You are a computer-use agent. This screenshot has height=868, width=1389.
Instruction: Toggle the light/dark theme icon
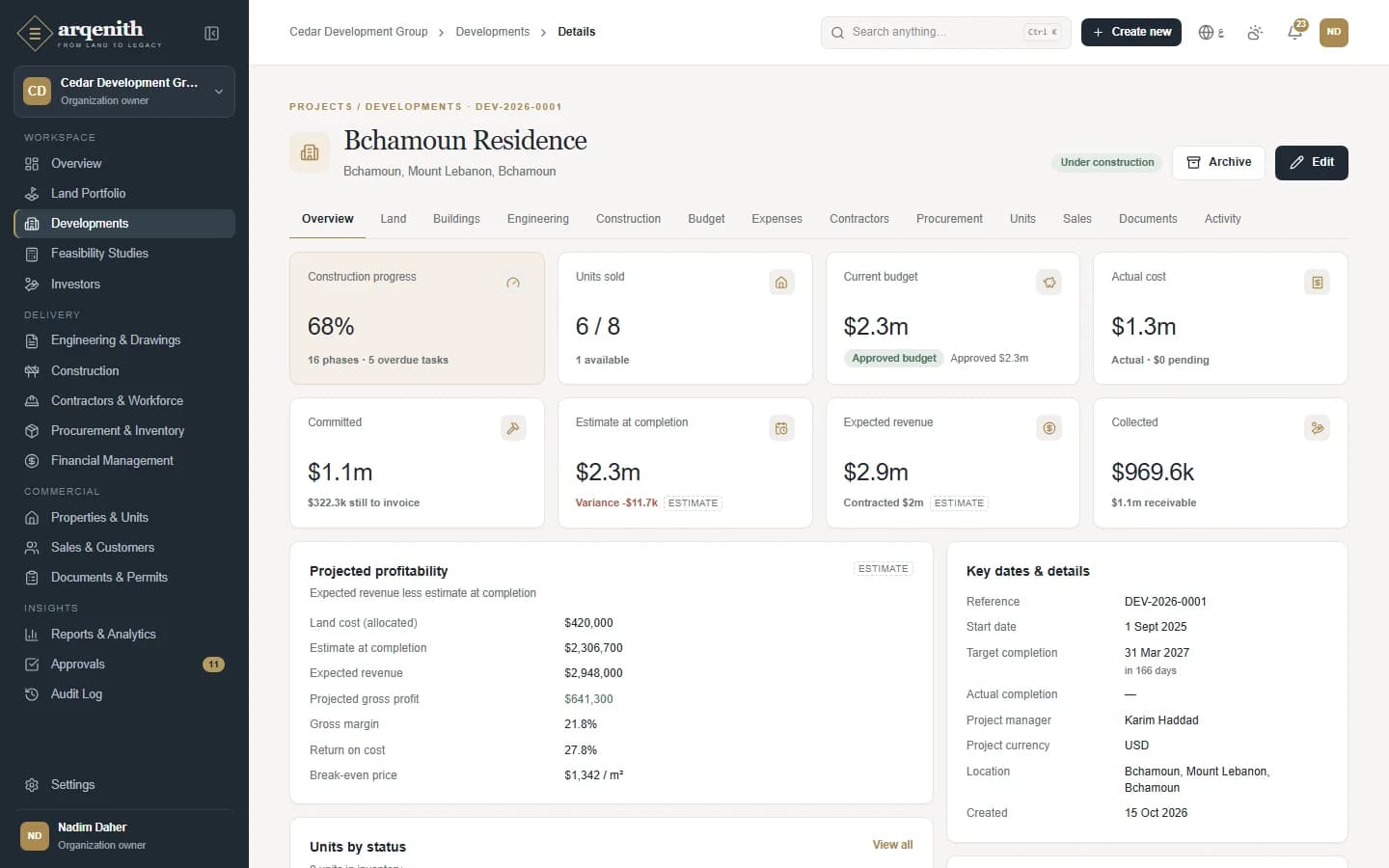[1254, 33]
